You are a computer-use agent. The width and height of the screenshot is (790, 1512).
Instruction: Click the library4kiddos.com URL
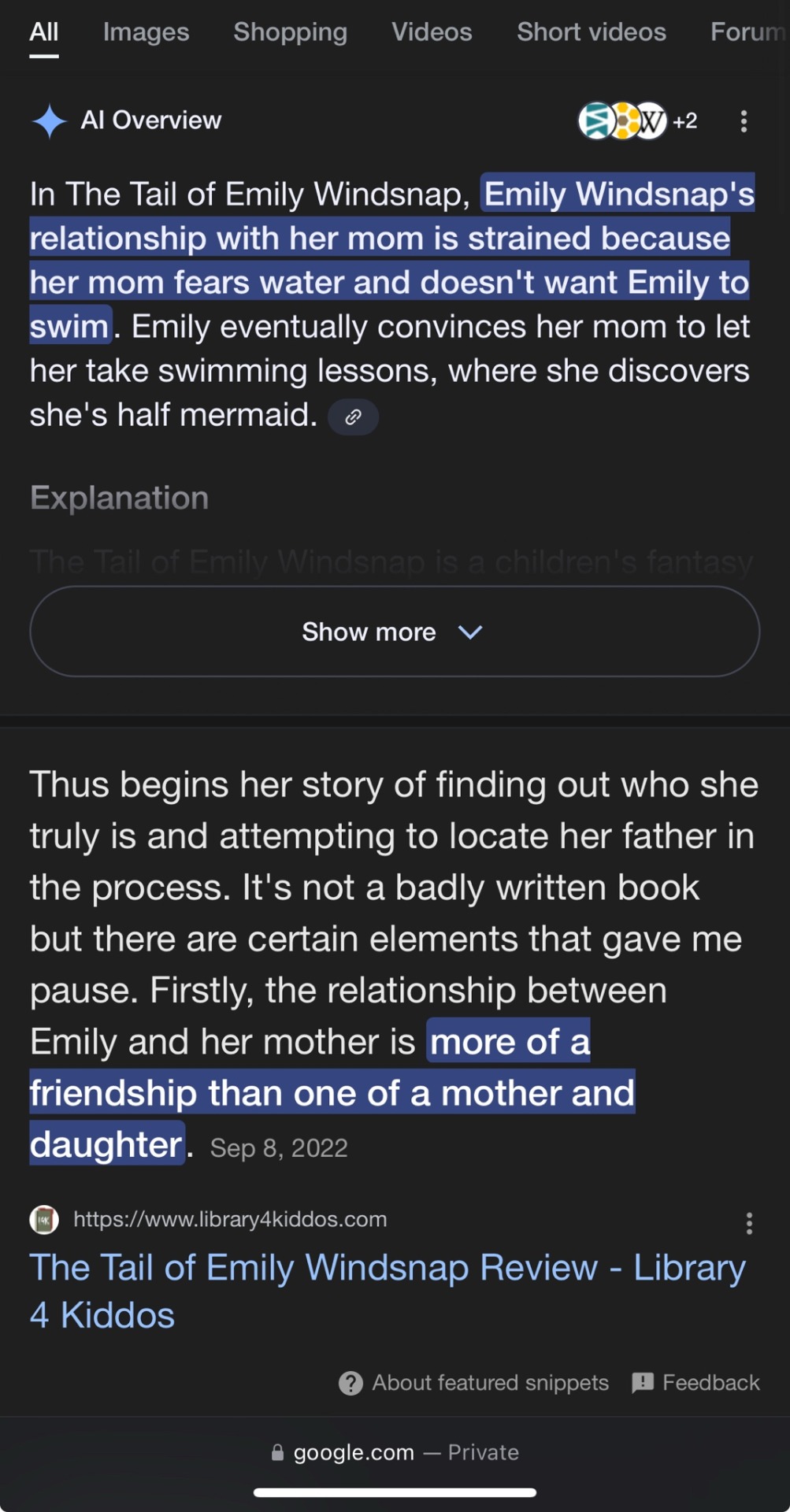click(x=230, y=1220)
